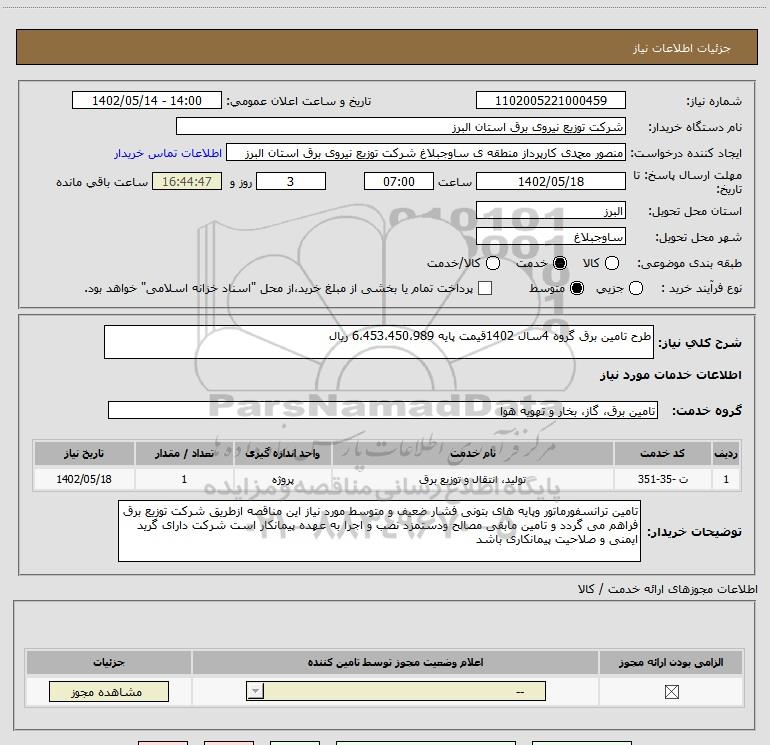Image resolution: width=770 pixels, height=745 pixels.
Task: Click remaining time field 16:44:47
Action: (x=187, y=182)
